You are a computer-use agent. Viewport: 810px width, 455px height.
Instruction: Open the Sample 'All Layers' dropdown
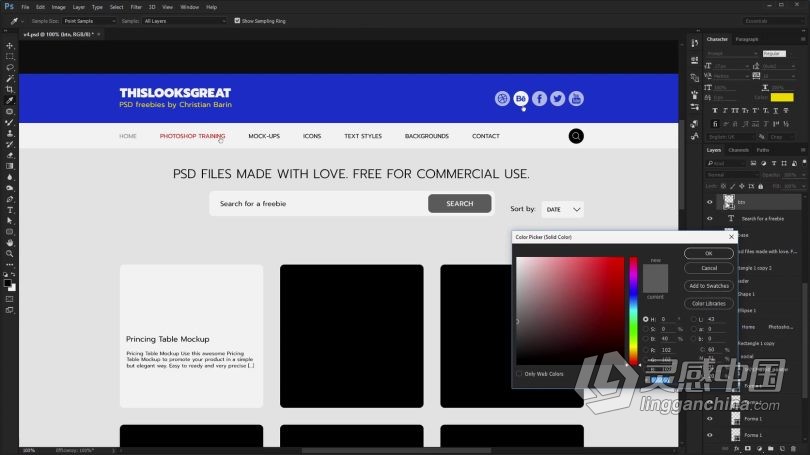(x=184, y=21)
